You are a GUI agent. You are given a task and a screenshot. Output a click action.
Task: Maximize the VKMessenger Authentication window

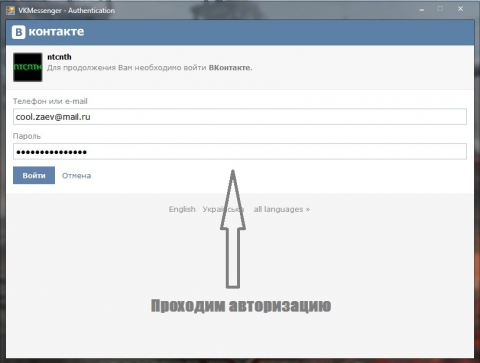coord(440,9)
